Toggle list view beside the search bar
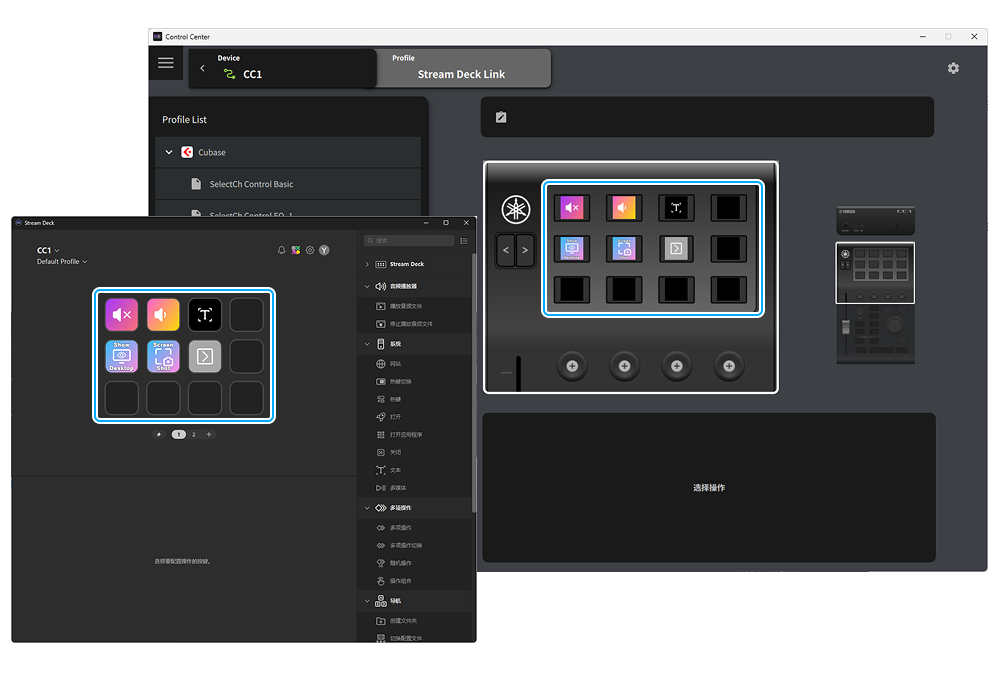 [463, 240]
